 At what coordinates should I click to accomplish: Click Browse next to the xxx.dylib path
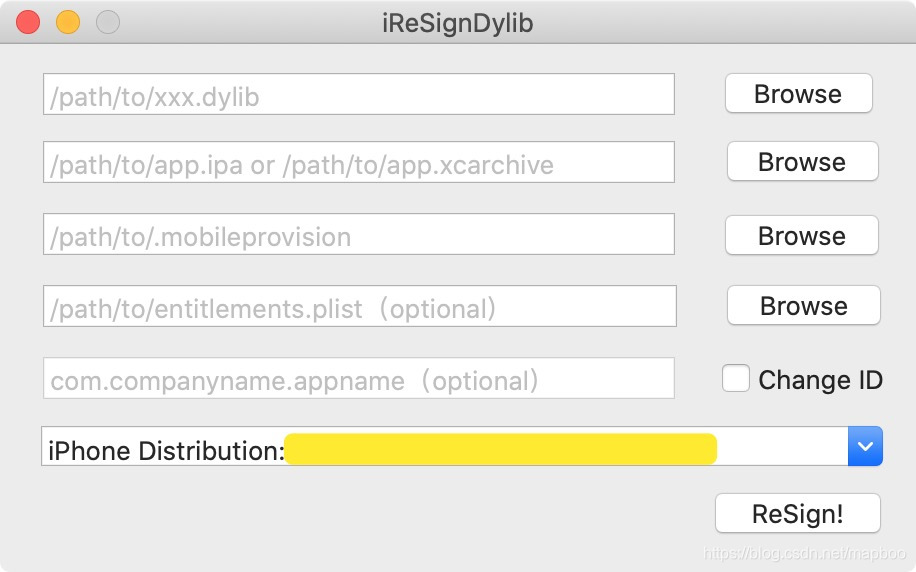799,93
